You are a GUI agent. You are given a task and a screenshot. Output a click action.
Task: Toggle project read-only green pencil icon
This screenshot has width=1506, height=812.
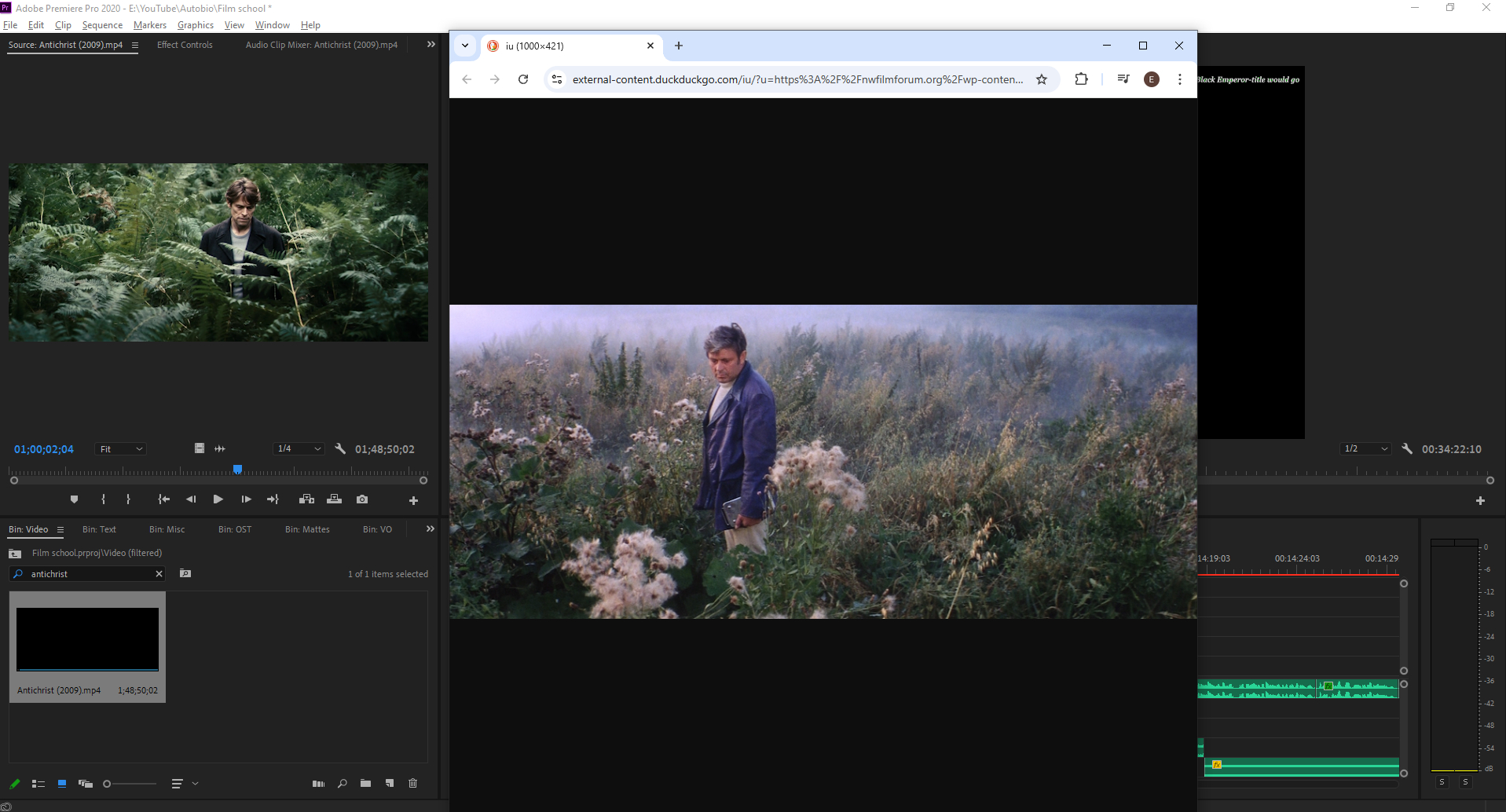(15, 784)
